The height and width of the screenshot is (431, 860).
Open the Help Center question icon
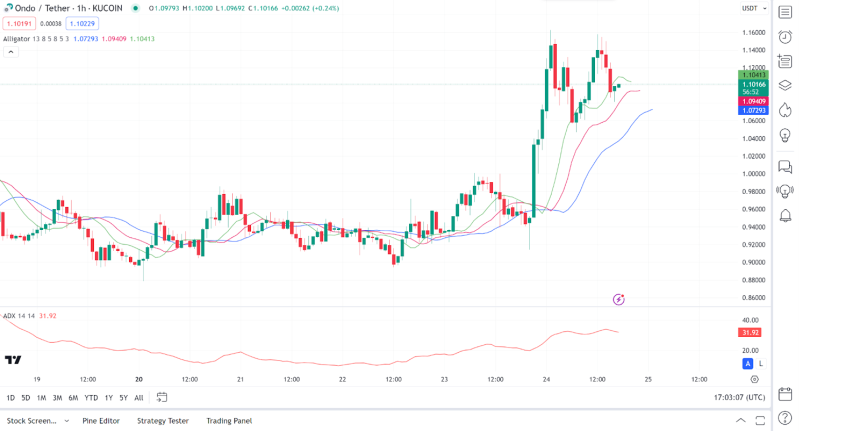[x=785, y=419]
